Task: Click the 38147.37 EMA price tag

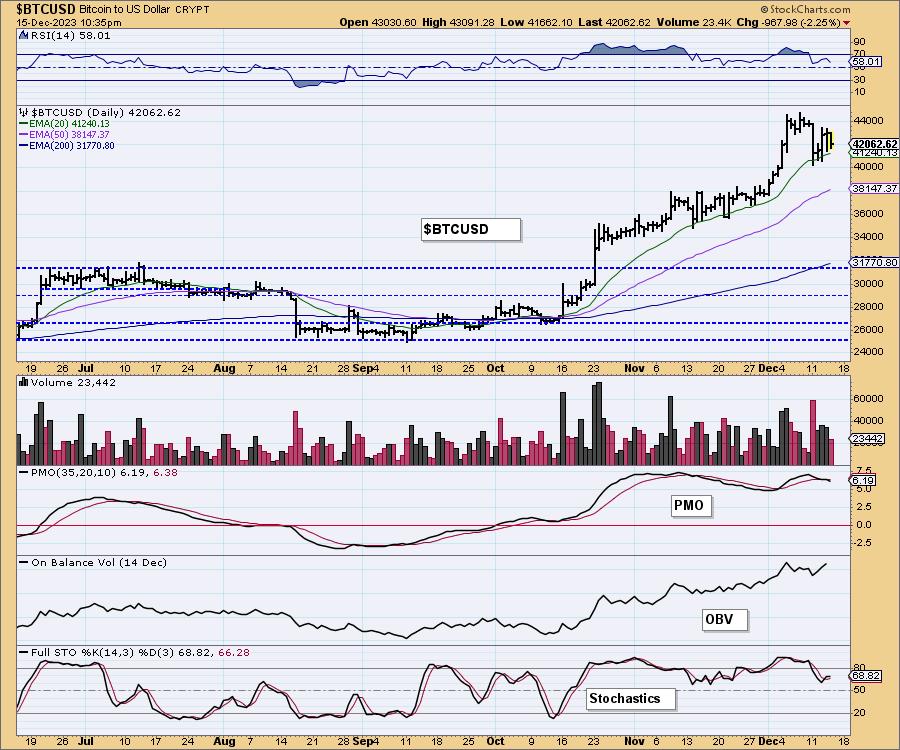Action: point(874,188)
